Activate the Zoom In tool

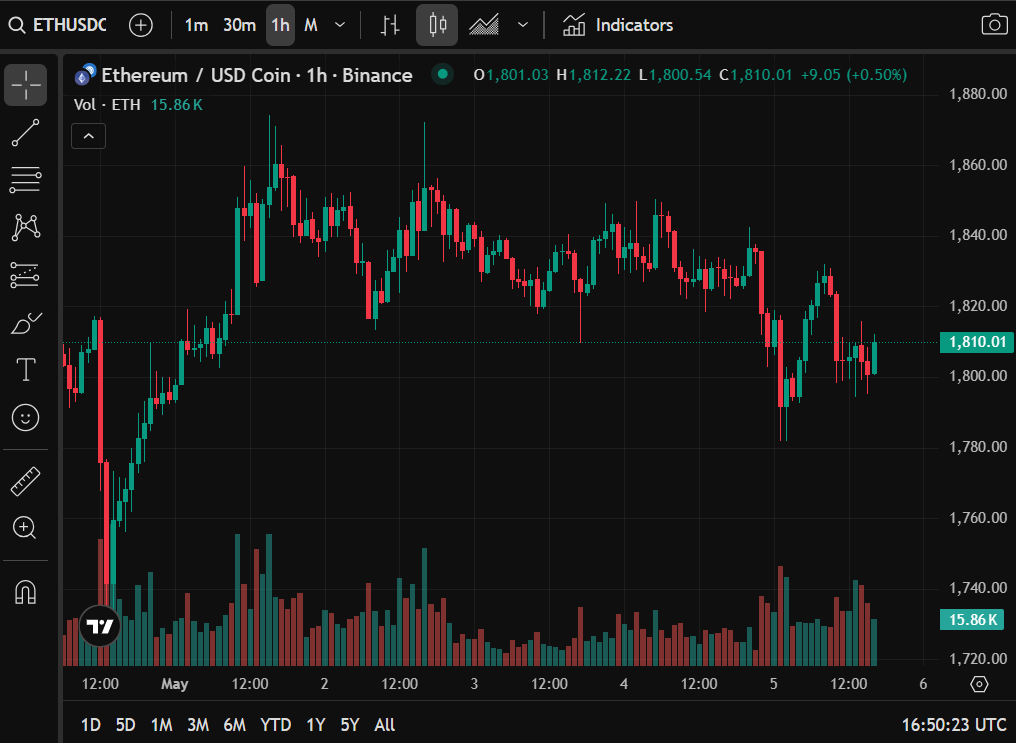pos(26,528)
